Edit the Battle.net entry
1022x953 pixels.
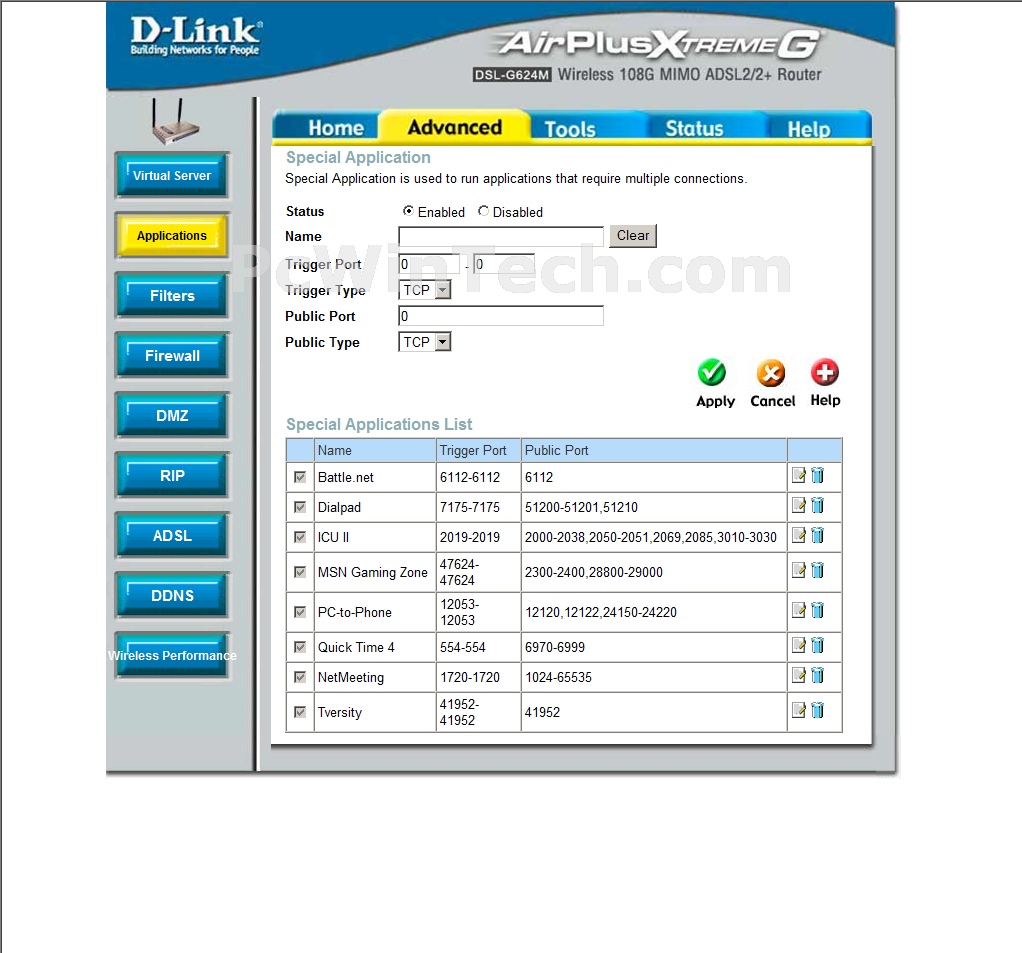coord(798,475)
